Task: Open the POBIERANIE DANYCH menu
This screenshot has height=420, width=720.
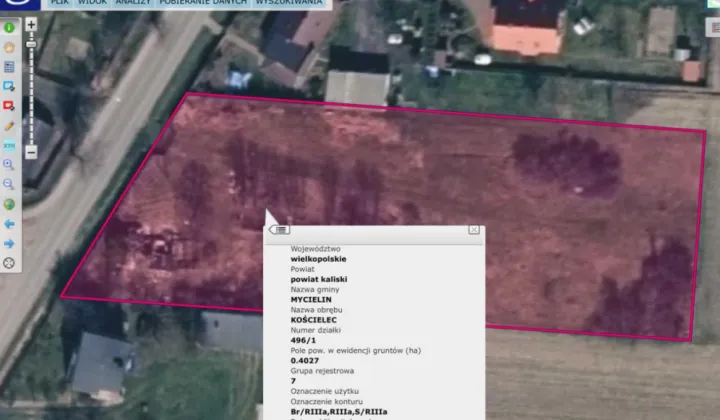Action: tap(203, 3)
